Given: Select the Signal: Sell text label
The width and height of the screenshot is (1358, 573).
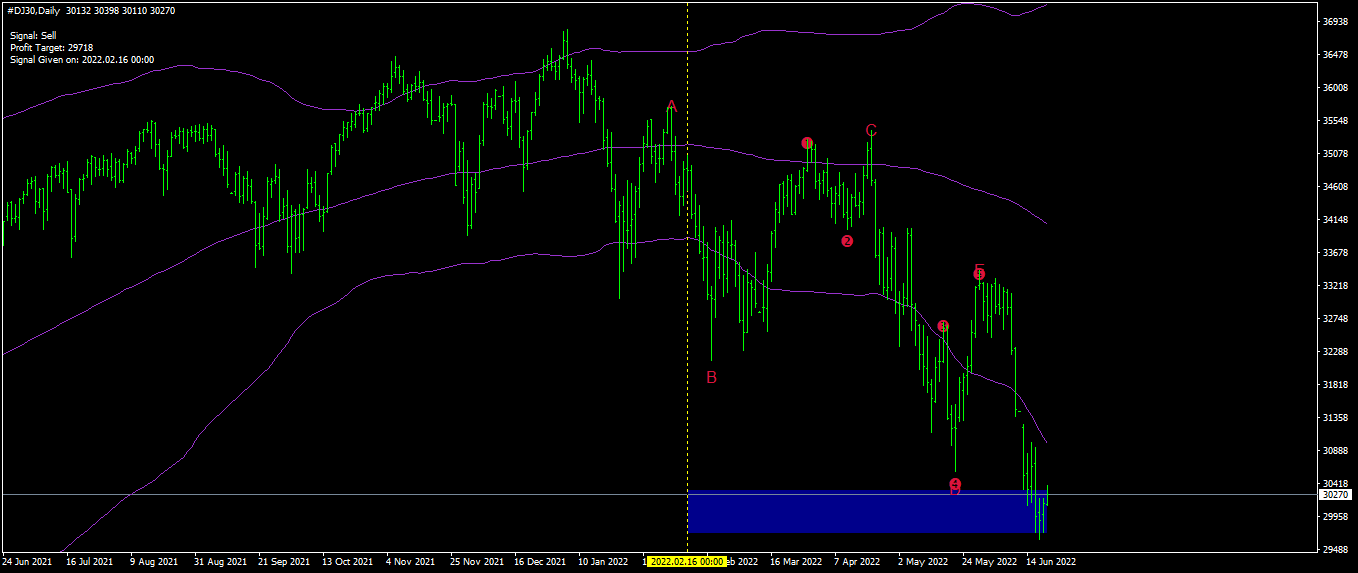Looking at the screenshot, I should coord(33,35).
